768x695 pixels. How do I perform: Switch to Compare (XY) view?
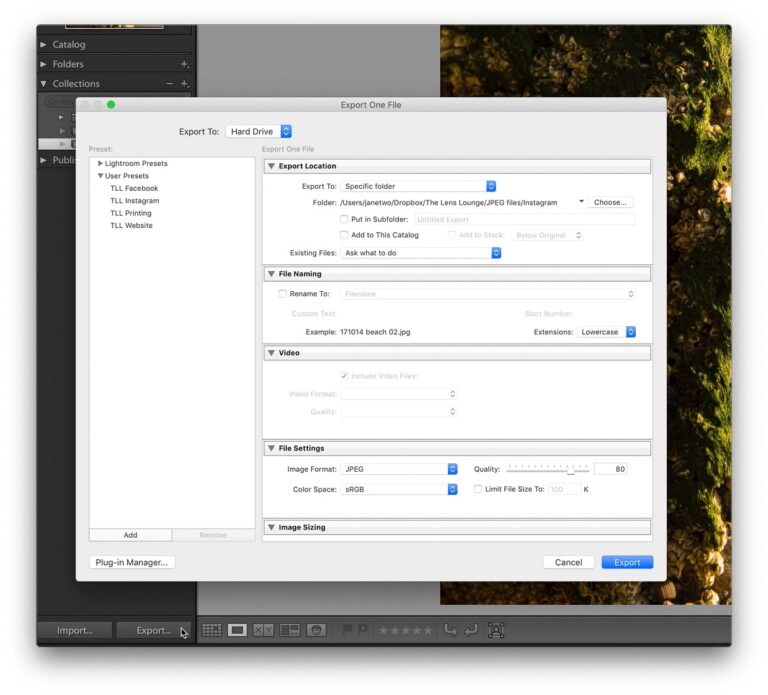point(263,630)
